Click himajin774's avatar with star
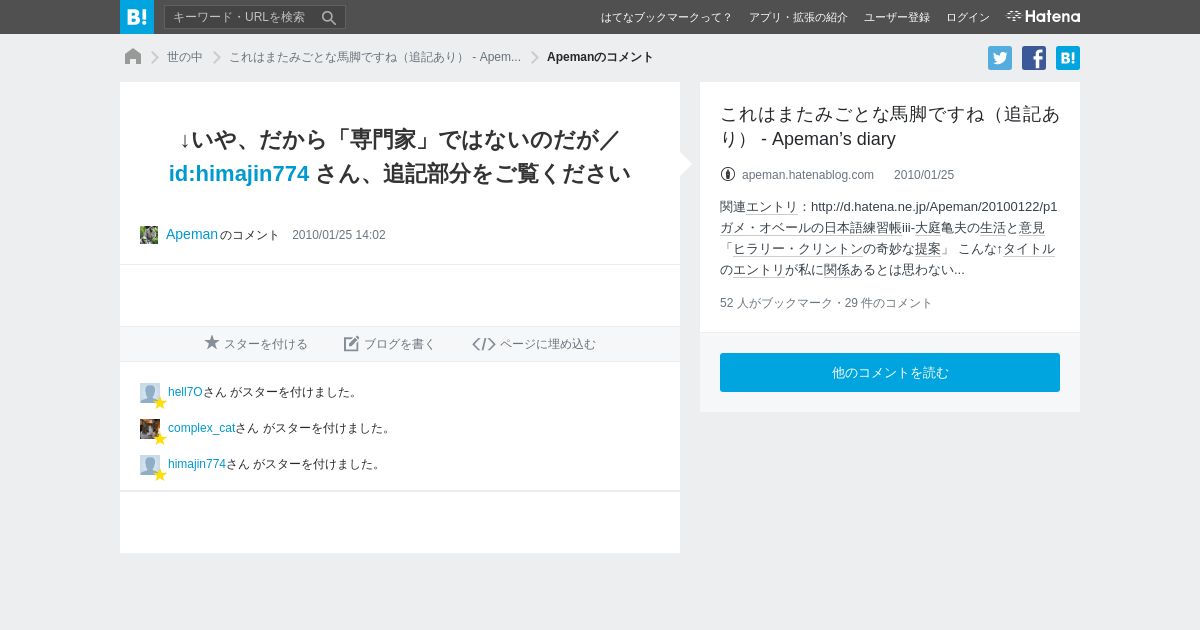Screen dimensions: 1200x630 (151, 466)
